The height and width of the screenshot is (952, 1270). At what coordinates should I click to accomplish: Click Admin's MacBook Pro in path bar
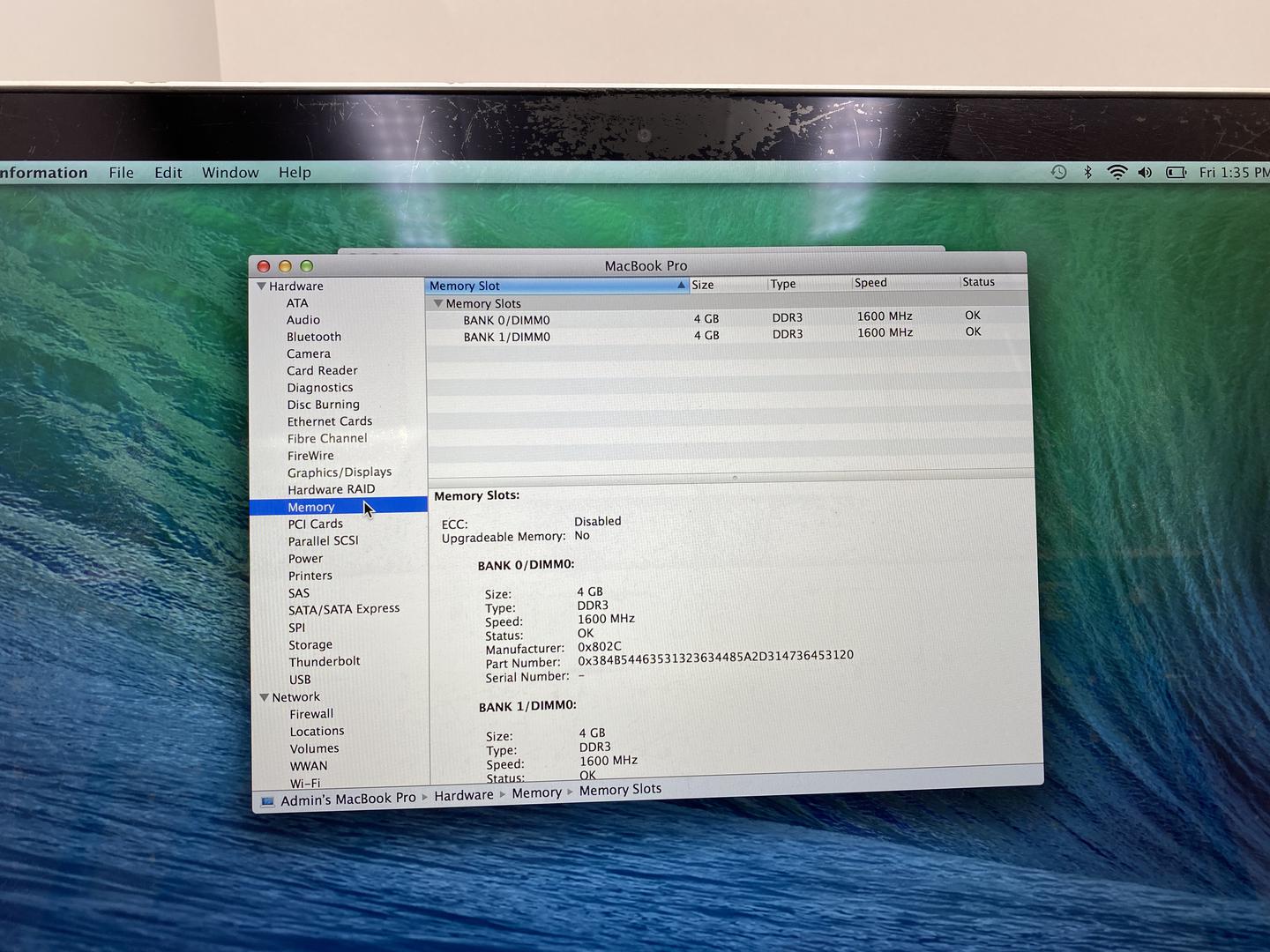348,799
